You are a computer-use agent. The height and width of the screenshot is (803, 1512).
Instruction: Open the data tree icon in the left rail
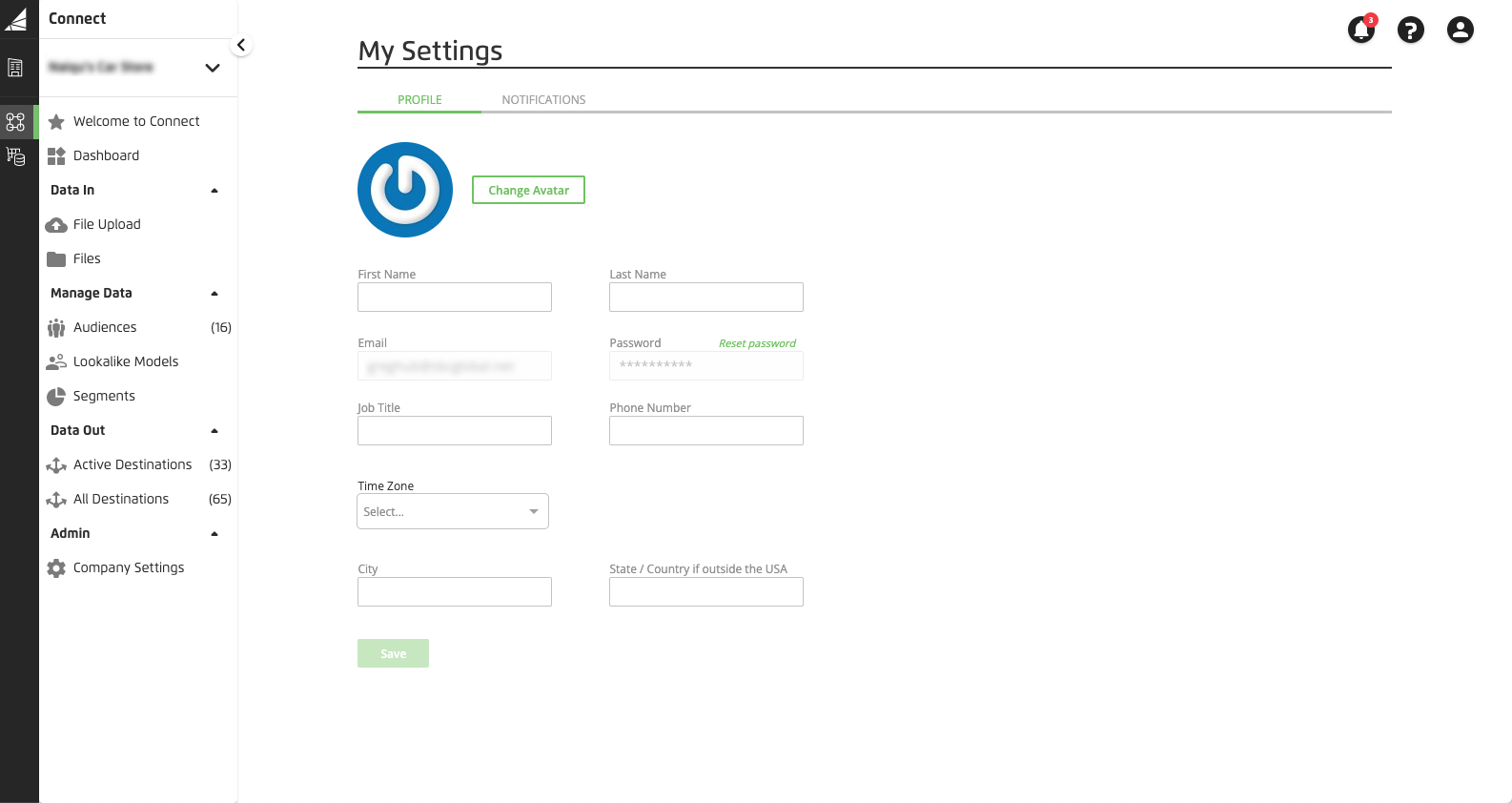click(15, 156)
